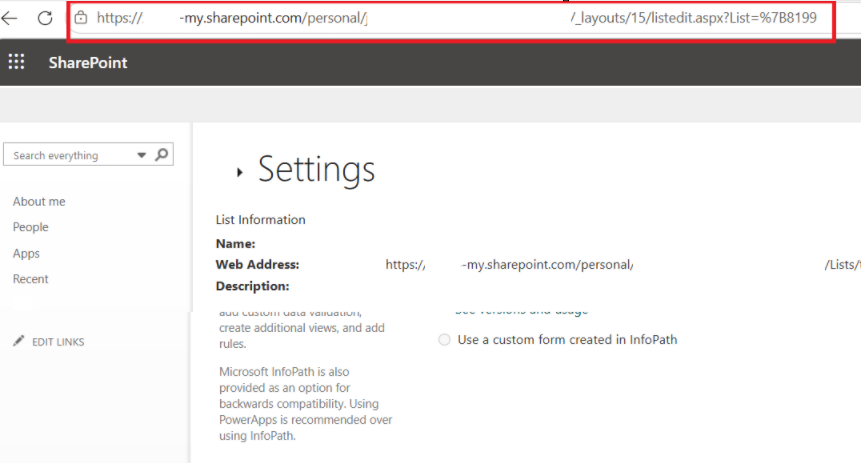Image resolution: width=861 pixels, height=463 pixels.
Task: Click the SharePoint title in header
Action: tap(88, 63)
